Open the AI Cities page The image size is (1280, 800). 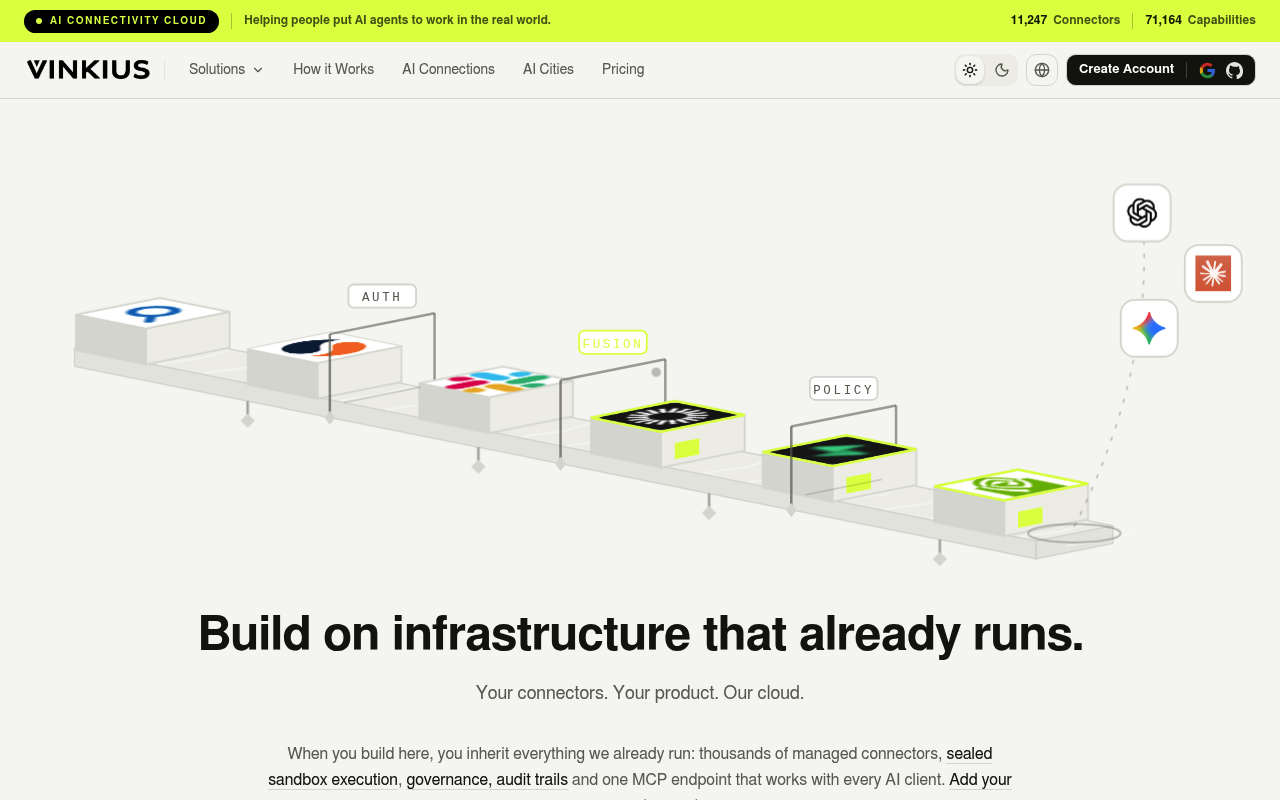point(548,69)
